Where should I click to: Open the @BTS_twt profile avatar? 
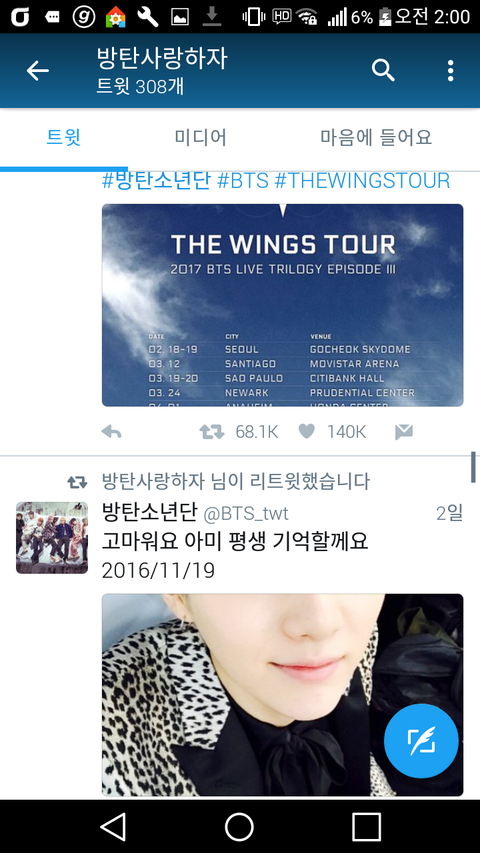(x=52, y=537)
